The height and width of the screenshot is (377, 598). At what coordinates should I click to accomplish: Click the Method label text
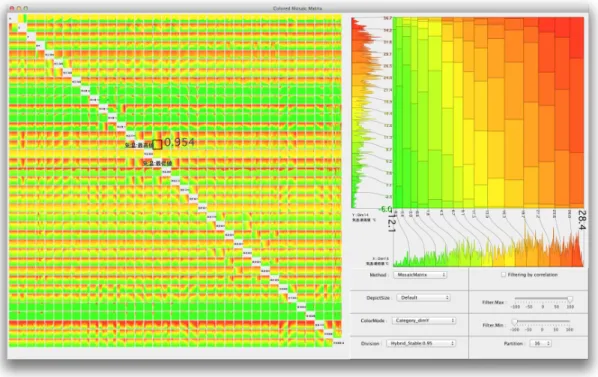[x=378, y=275]
